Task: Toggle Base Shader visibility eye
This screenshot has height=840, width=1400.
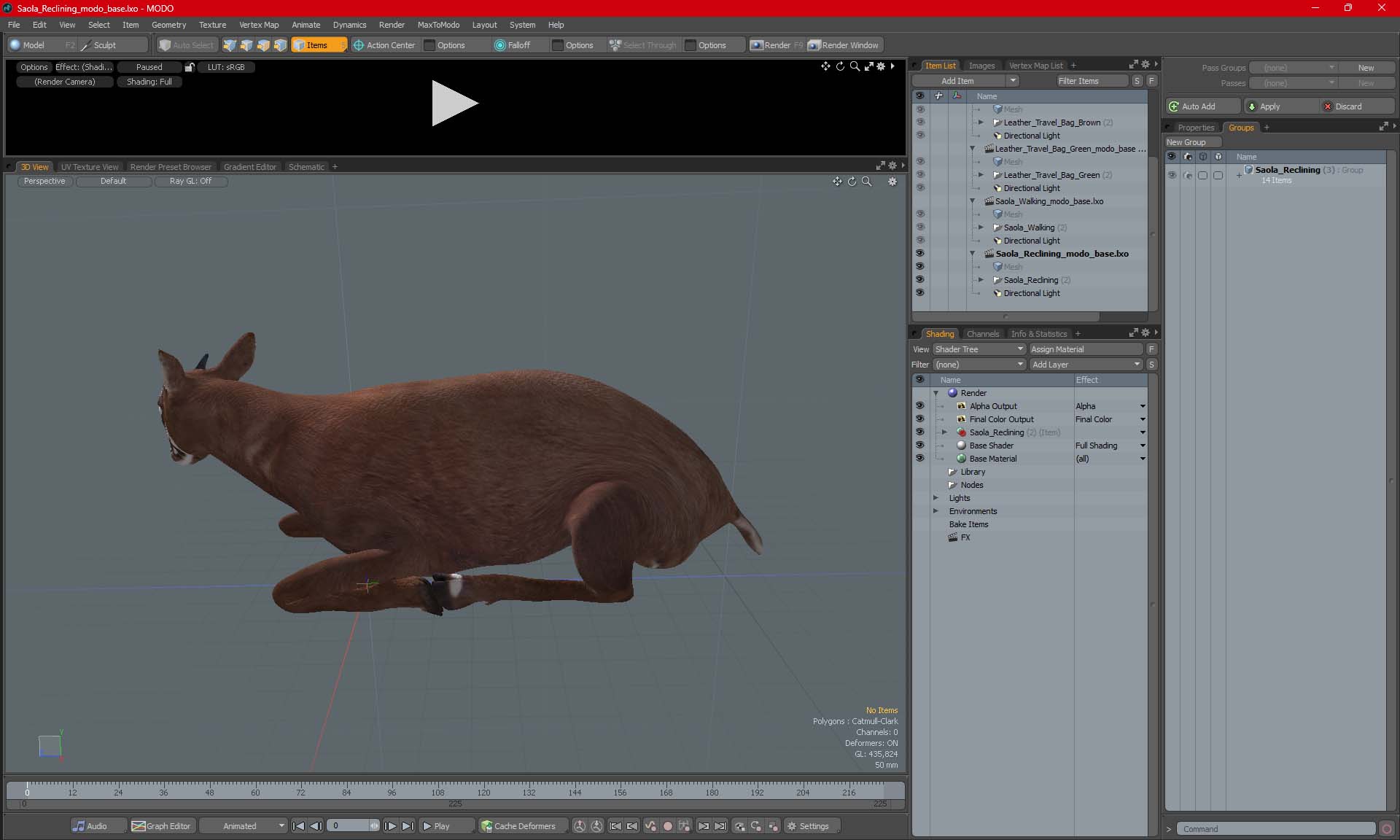Action: 920,446
